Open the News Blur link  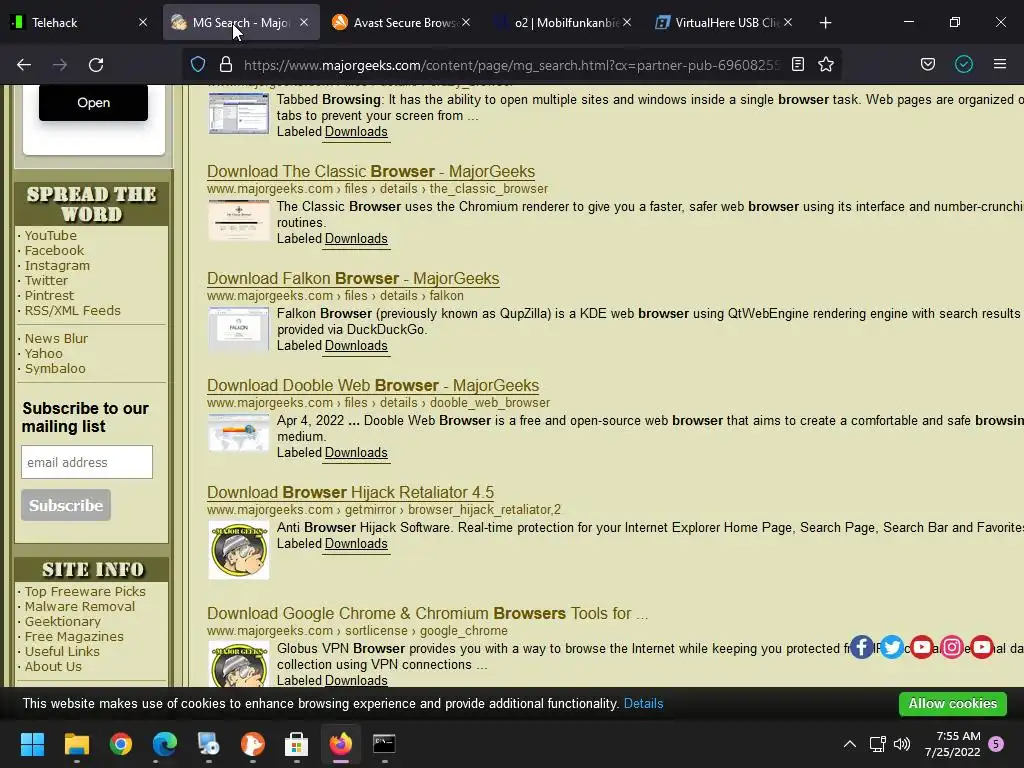(x=56, y=338)
